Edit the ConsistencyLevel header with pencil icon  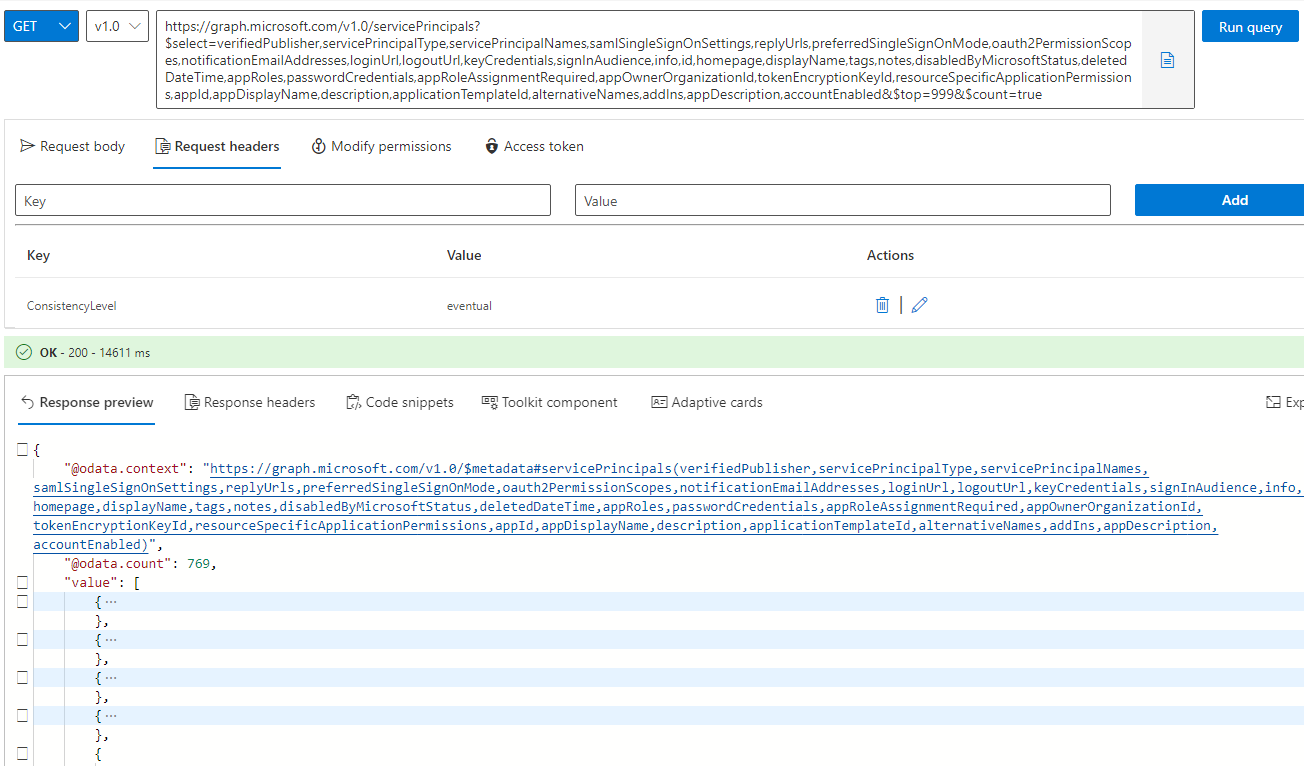(x=920, y=305)
